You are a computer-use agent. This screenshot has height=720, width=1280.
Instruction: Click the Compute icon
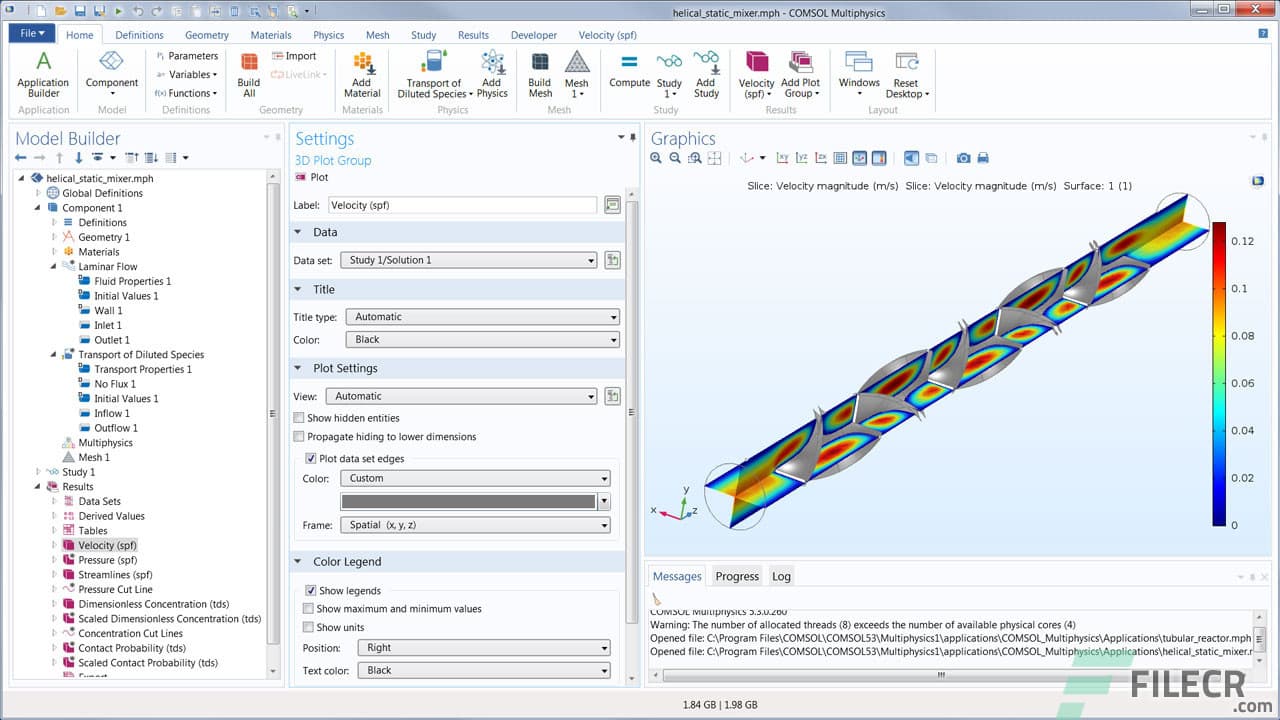629,70
